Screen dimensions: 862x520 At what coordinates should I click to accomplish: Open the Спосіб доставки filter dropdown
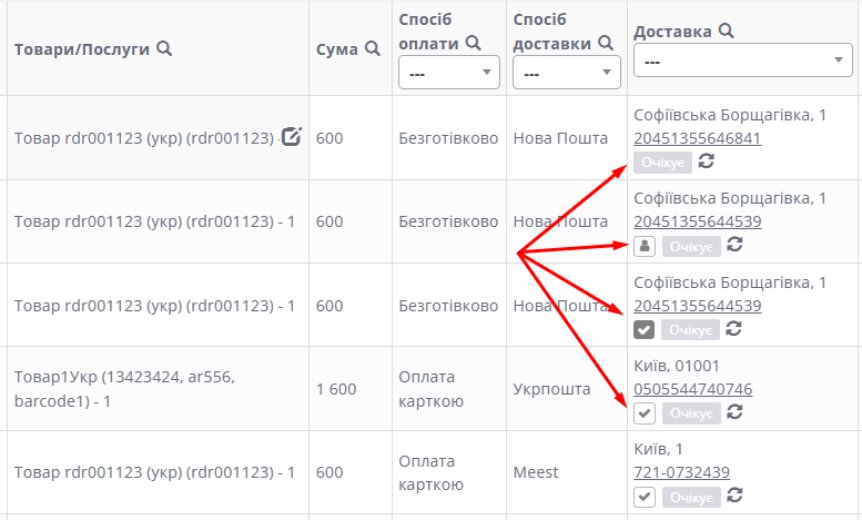(566, 73)
